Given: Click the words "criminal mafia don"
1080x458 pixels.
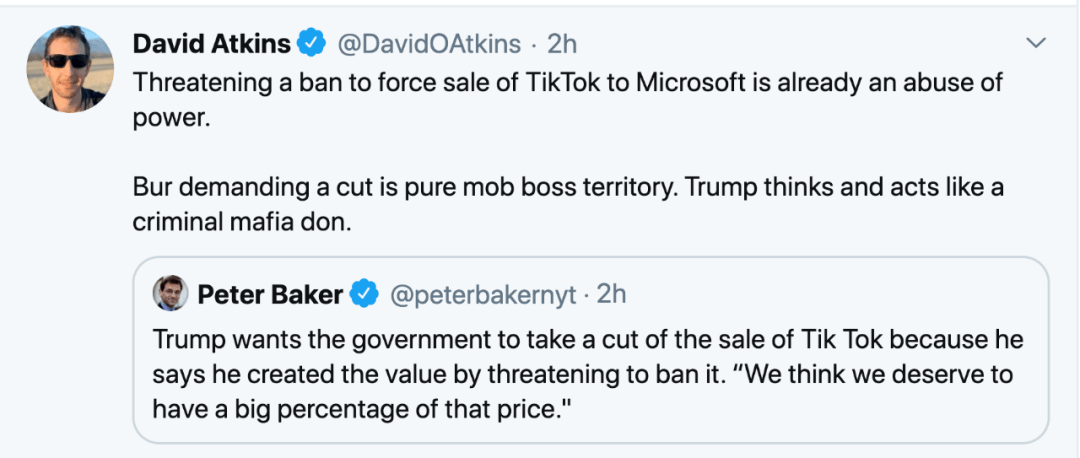Looking at the screenshot, I should tap(242, 222).
